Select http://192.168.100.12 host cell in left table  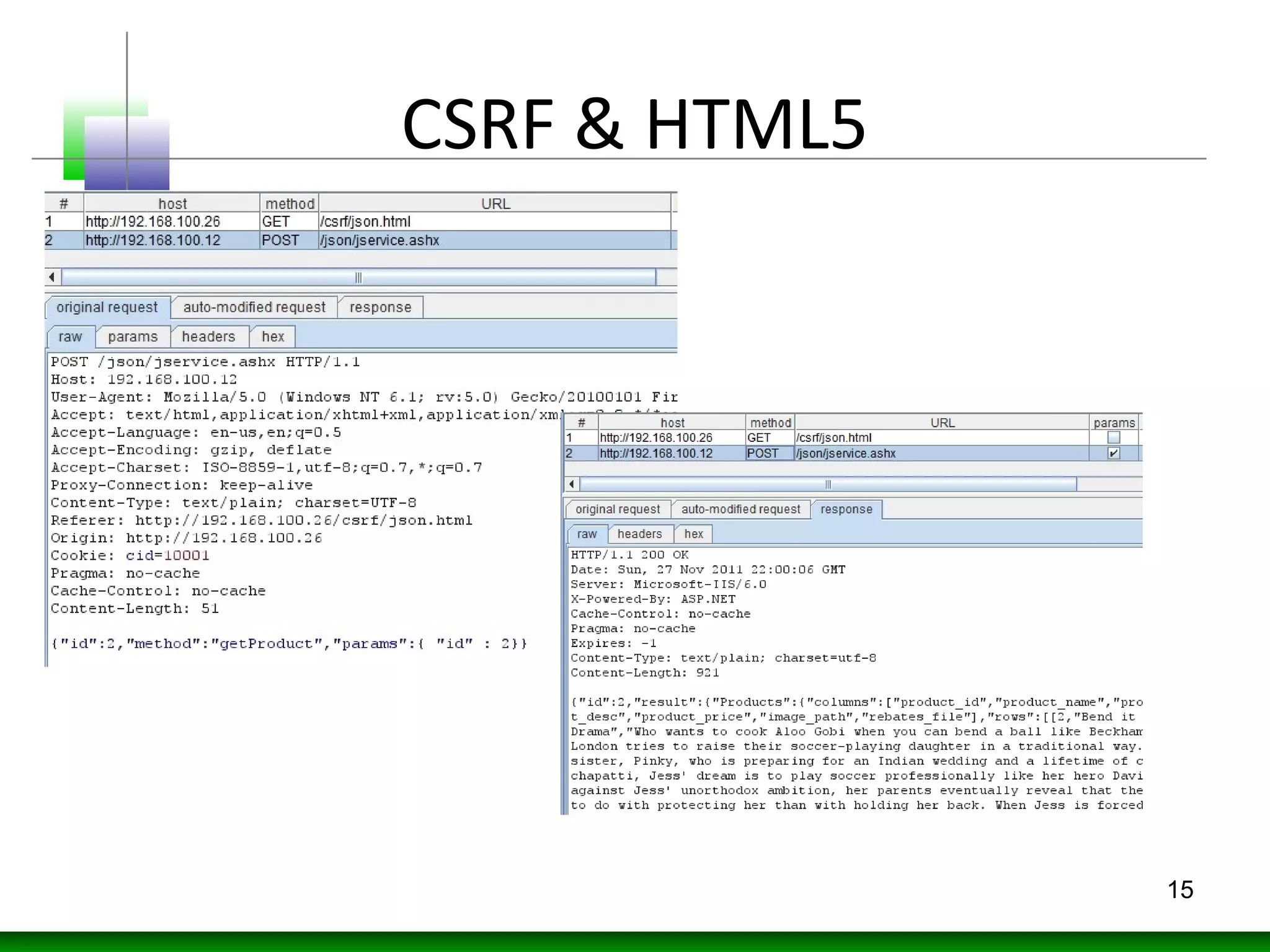coord(172,240)
